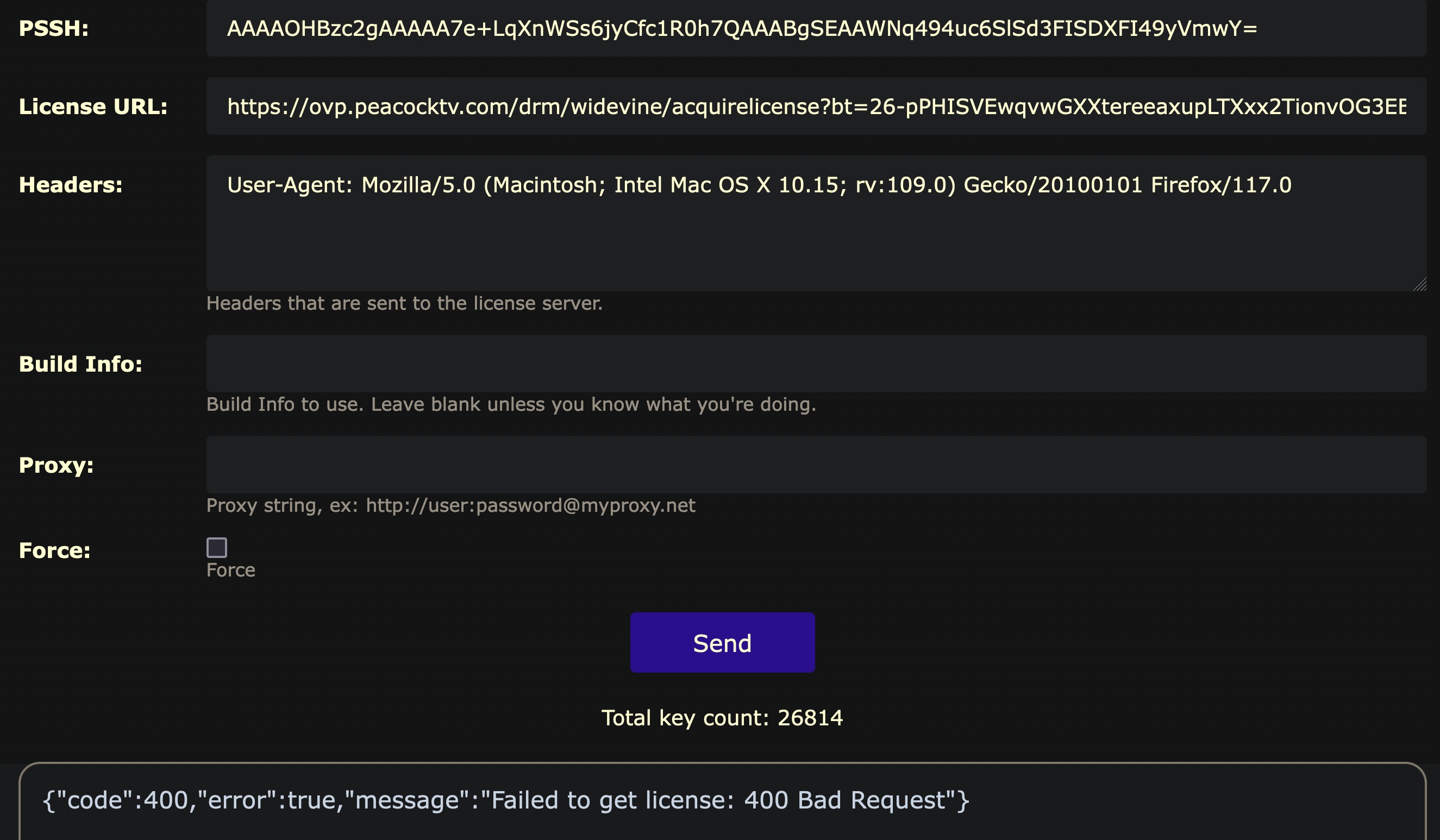The height and width of the screenshot is (840, 1440).
Task: Enable the Force checkbox
Action: pos(217,548)
